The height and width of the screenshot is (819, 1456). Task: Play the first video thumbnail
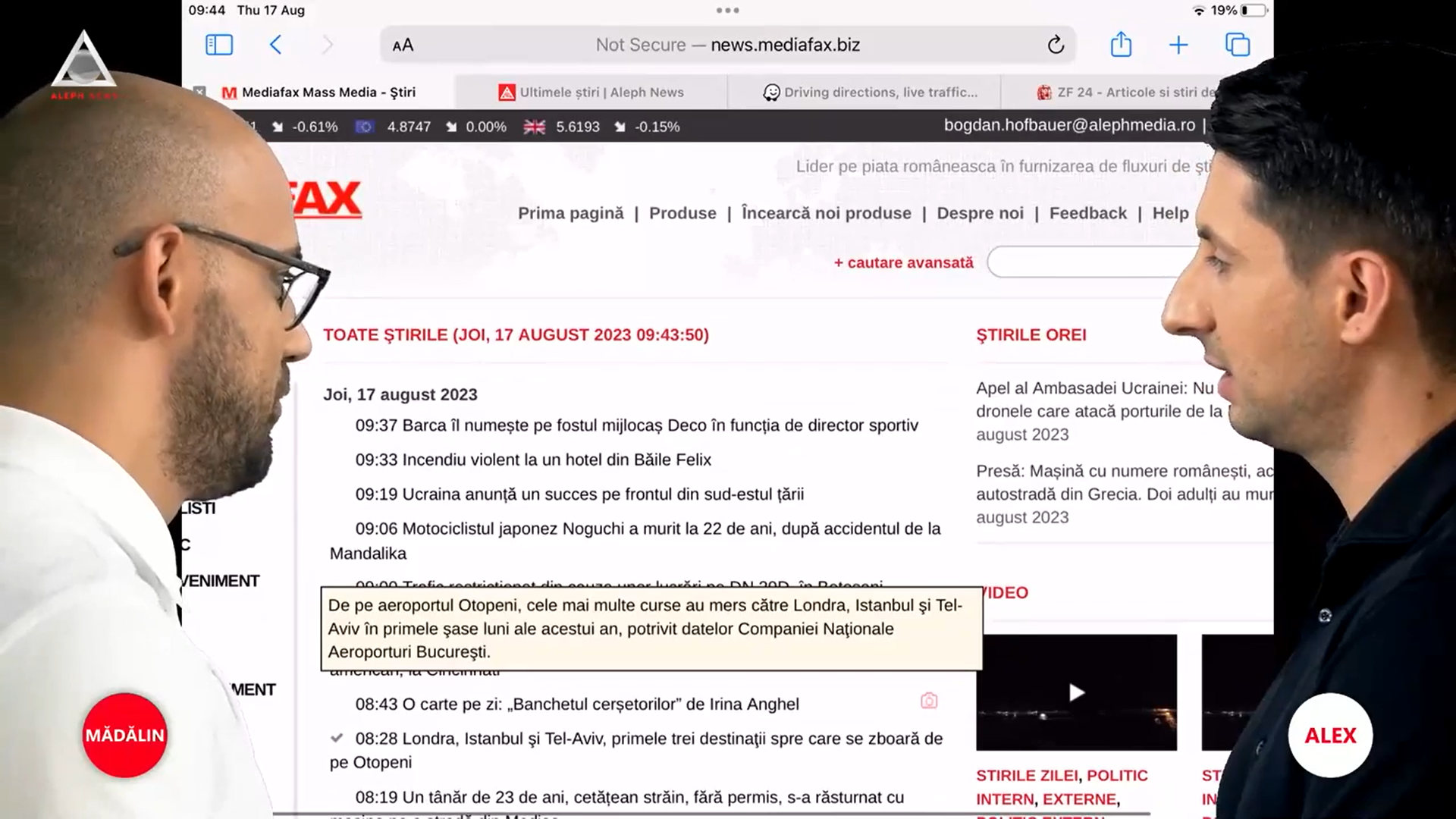[1076, 692]
